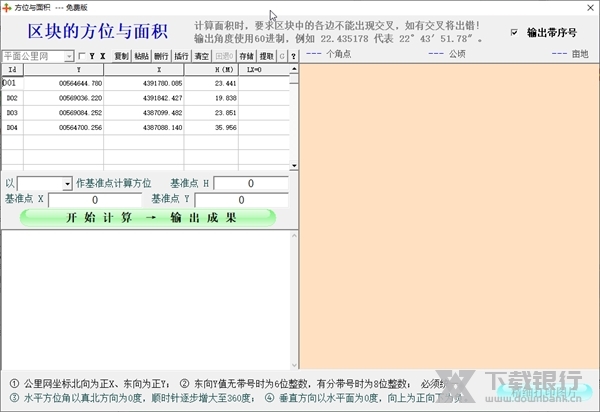Click the 清空 (clear) toolbar button
Screen dimensions: 600x412
coord(202,56)
